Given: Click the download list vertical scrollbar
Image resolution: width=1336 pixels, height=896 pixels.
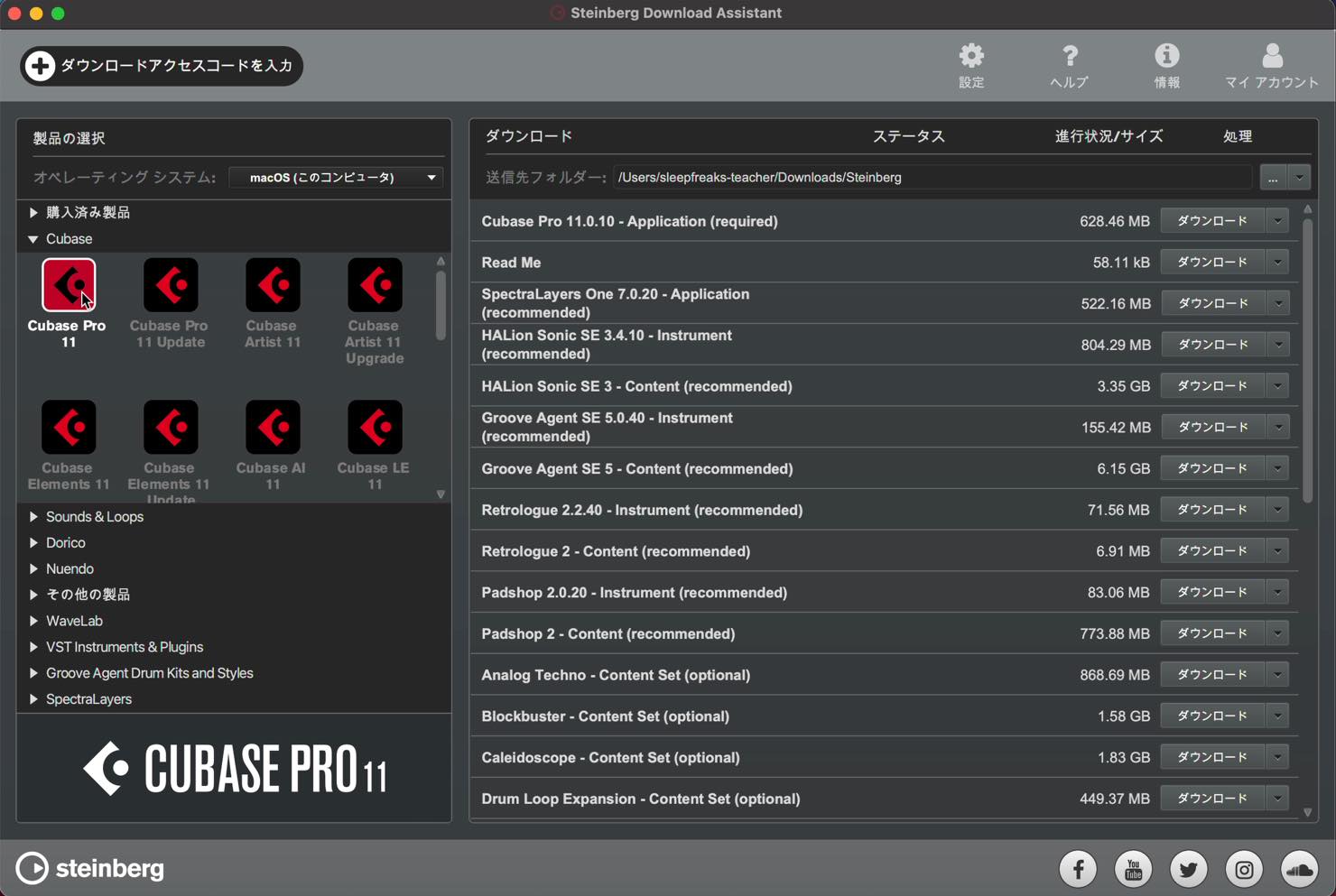Looking at the screenshot, I should (1307, 359).
